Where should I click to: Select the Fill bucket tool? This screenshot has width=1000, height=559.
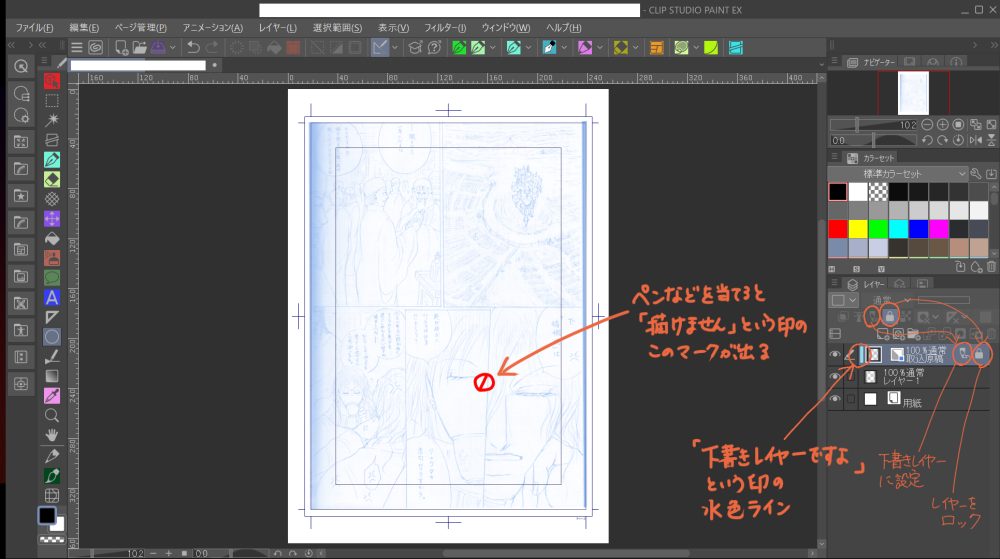pyautogui.click(x=52, y=238)
